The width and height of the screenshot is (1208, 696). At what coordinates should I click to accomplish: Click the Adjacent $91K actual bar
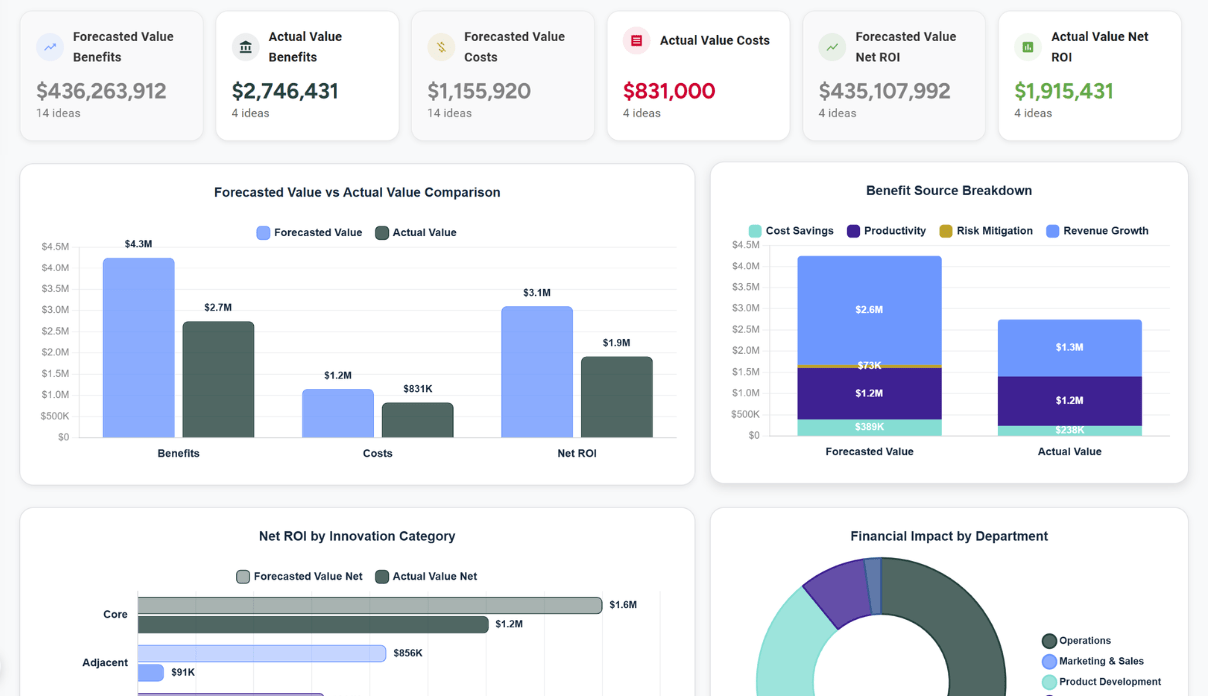(151, 673)
